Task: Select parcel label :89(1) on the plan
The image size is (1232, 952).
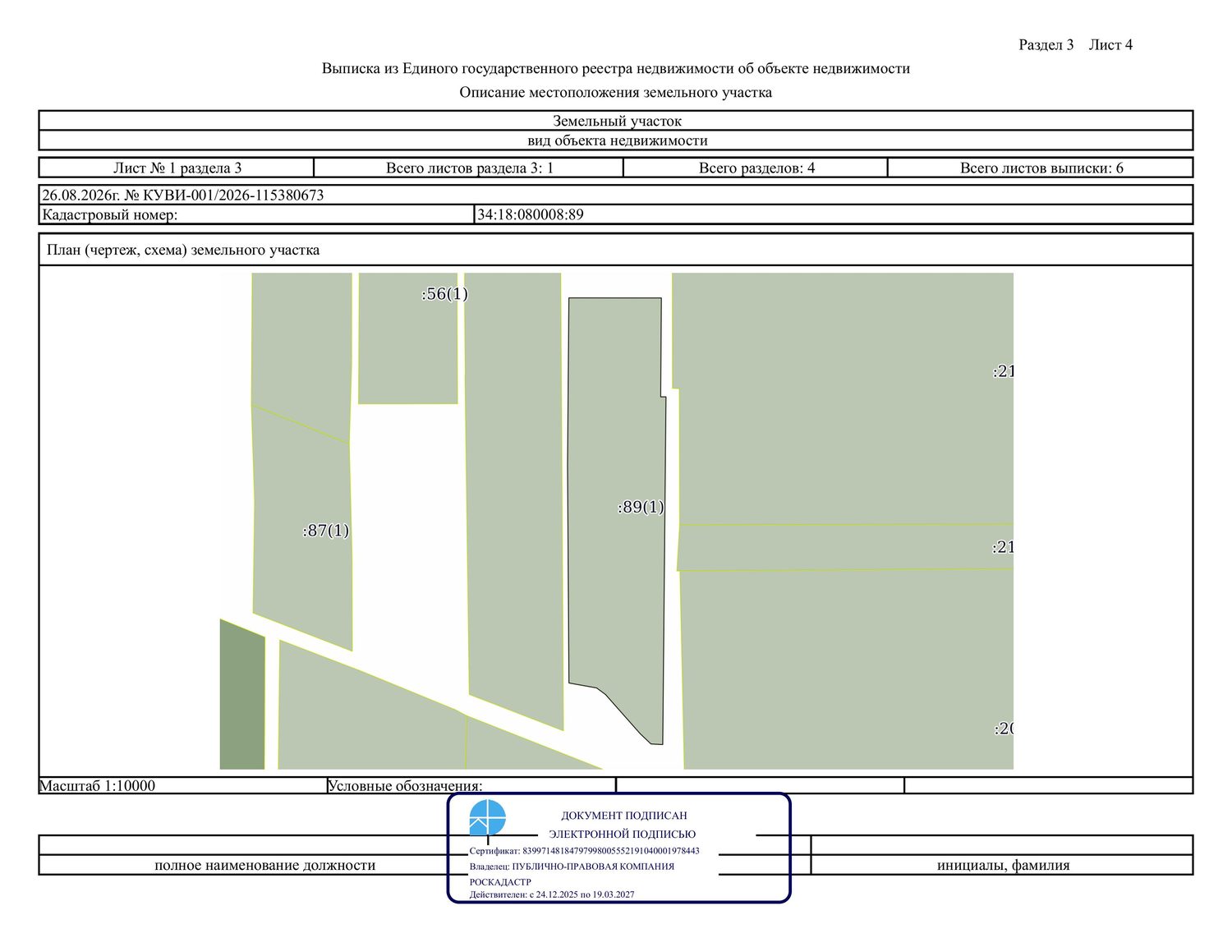Action: click(x=641, y=508)
